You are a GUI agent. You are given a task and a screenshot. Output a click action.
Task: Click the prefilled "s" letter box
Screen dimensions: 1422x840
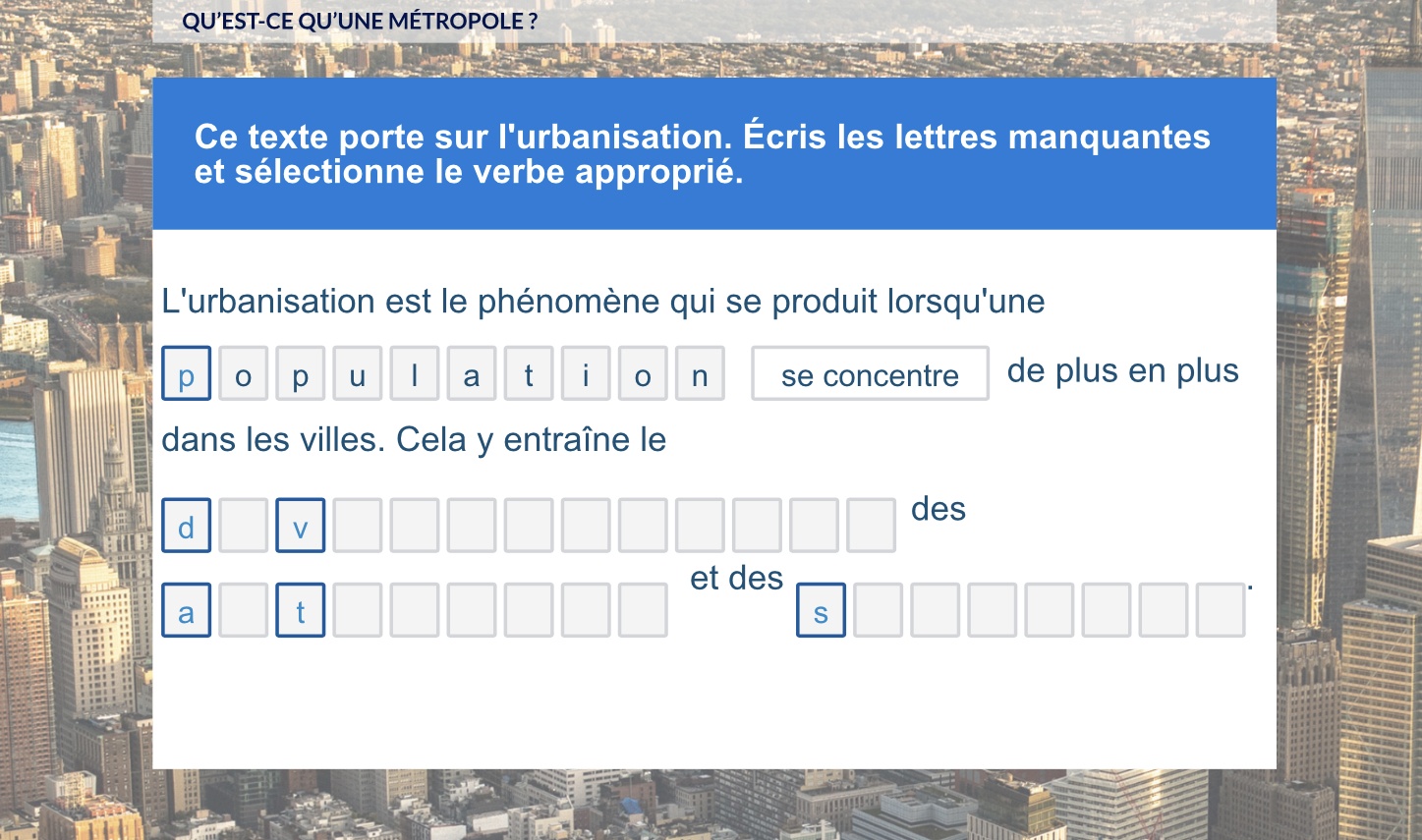tap(822, 611)
